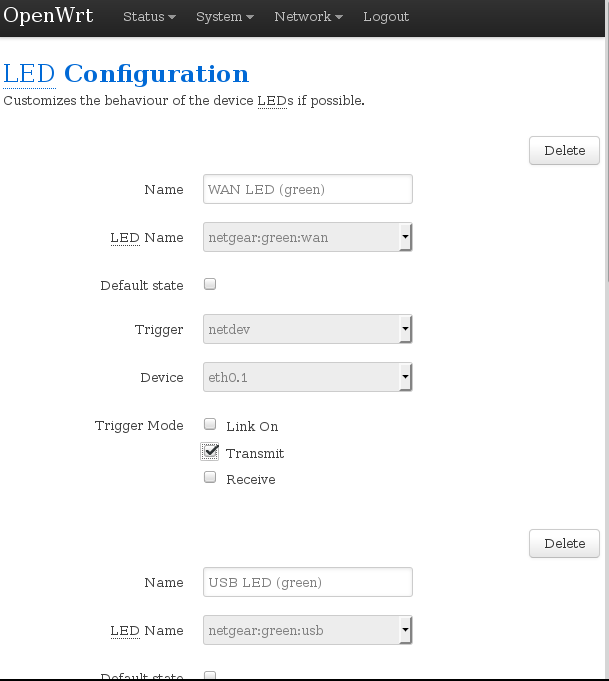Toggle the WAN LED Default state checkbox
Image resolution: width=609 pixels, height=681 pixels.
210,284
